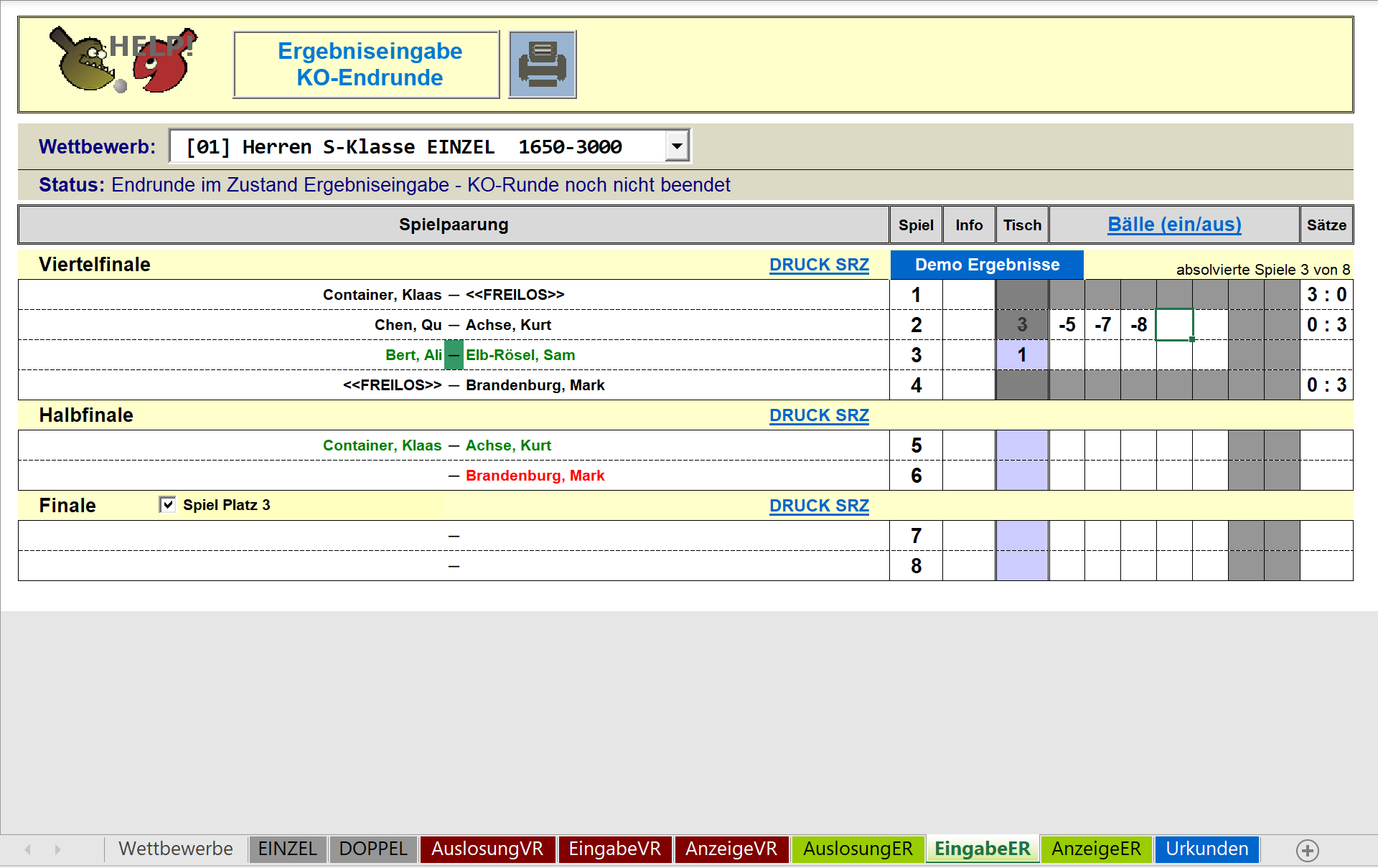Click green cell between Bert and Elb-Rösel
The height and width of the screenshot is (868, 1378).
pos(454,355)
